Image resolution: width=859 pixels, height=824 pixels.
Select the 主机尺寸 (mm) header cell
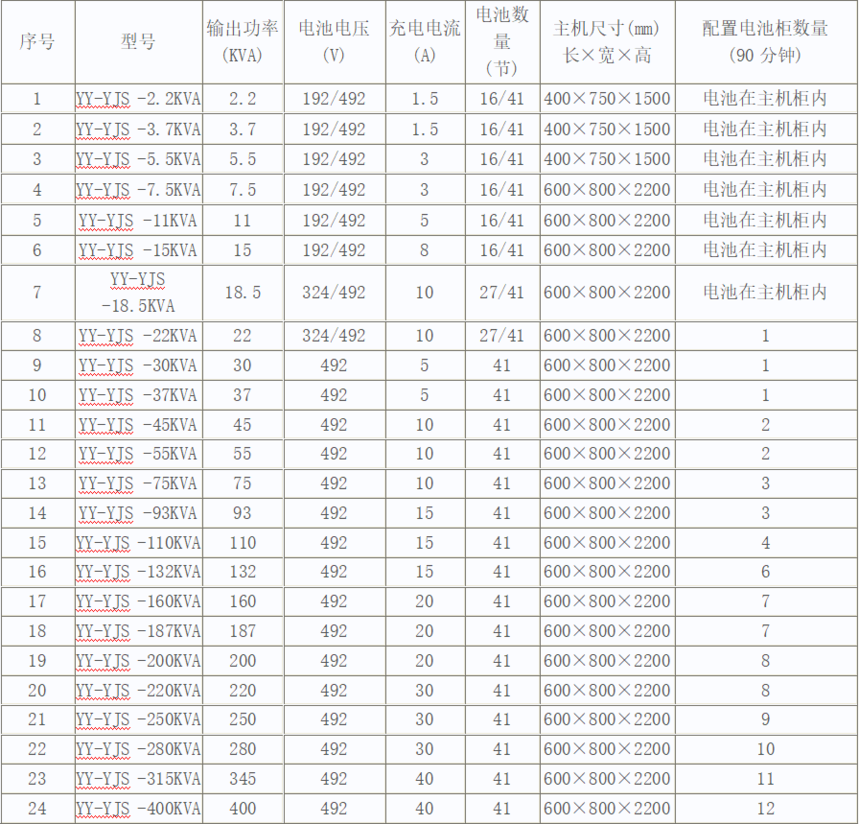click(x=607, y=42)
